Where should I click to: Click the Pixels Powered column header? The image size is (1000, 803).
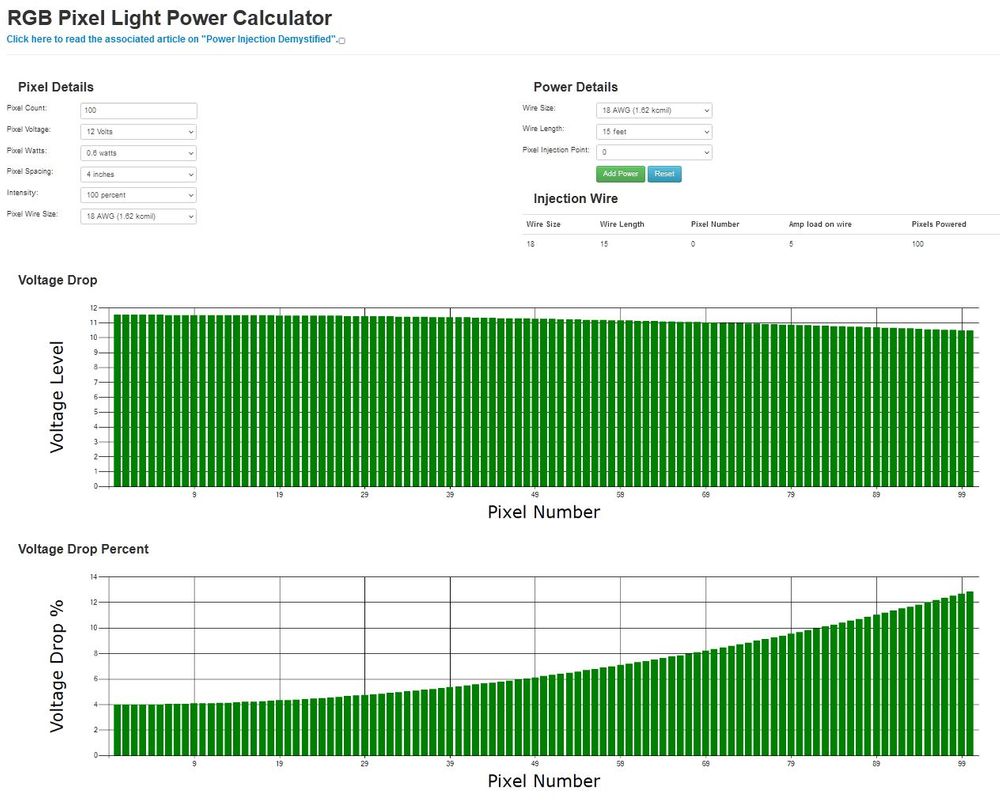(x=939, y=225)
